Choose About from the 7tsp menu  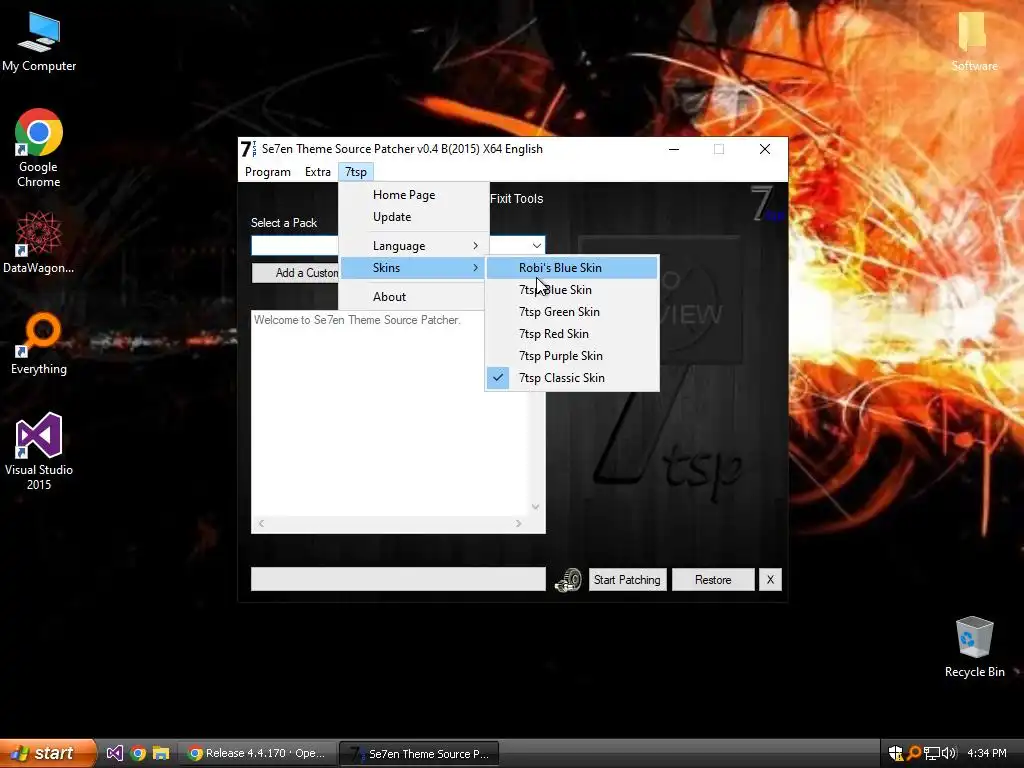[x=414, y=296]
